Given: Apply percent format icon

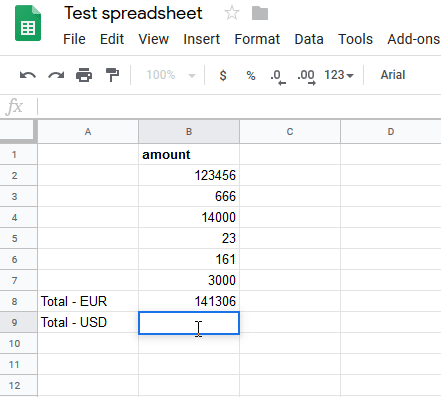Looking at the screenshot, I should coord(251,76).
